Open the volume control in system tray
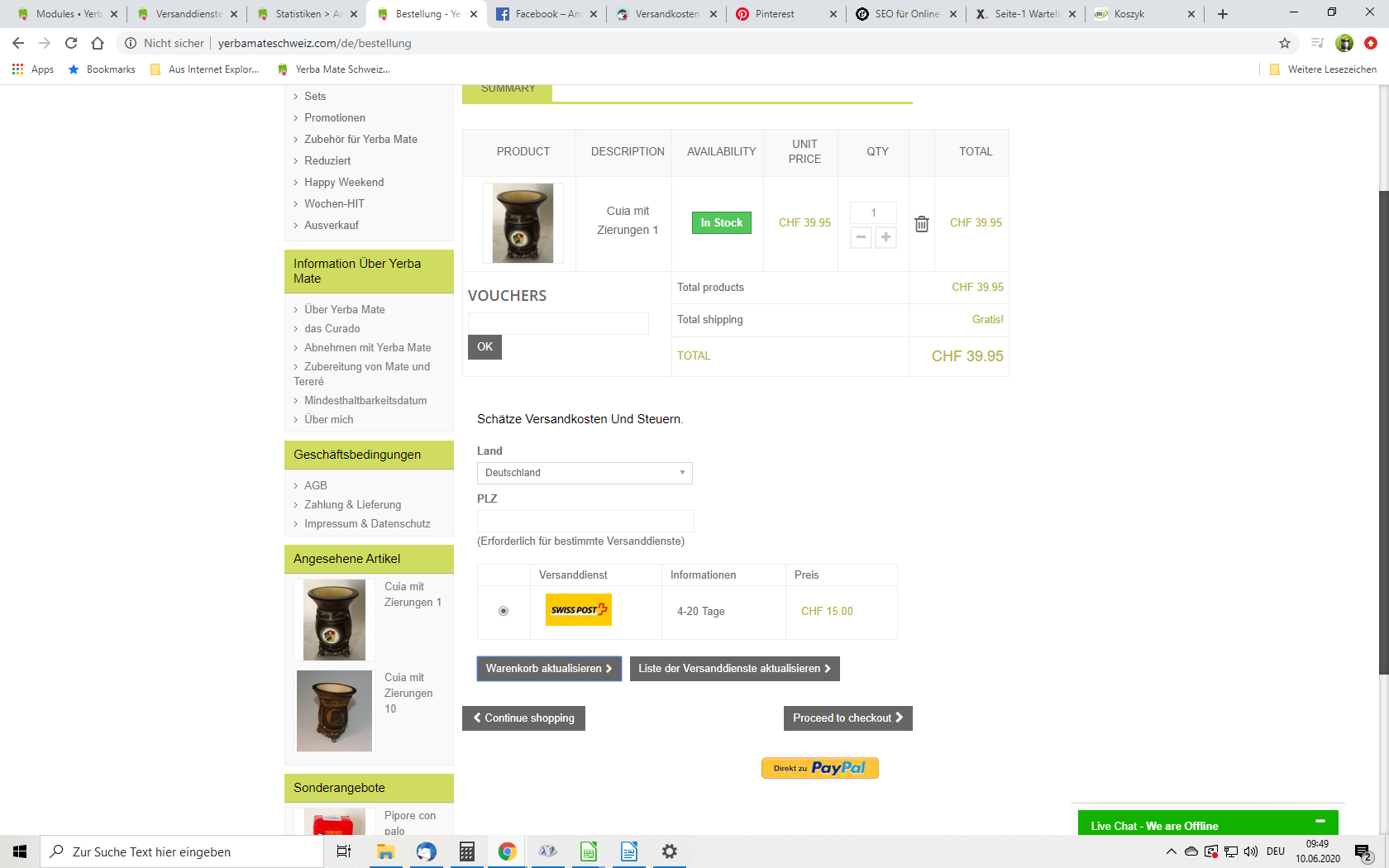The image size is (1389, 868). coord(1251,851)
